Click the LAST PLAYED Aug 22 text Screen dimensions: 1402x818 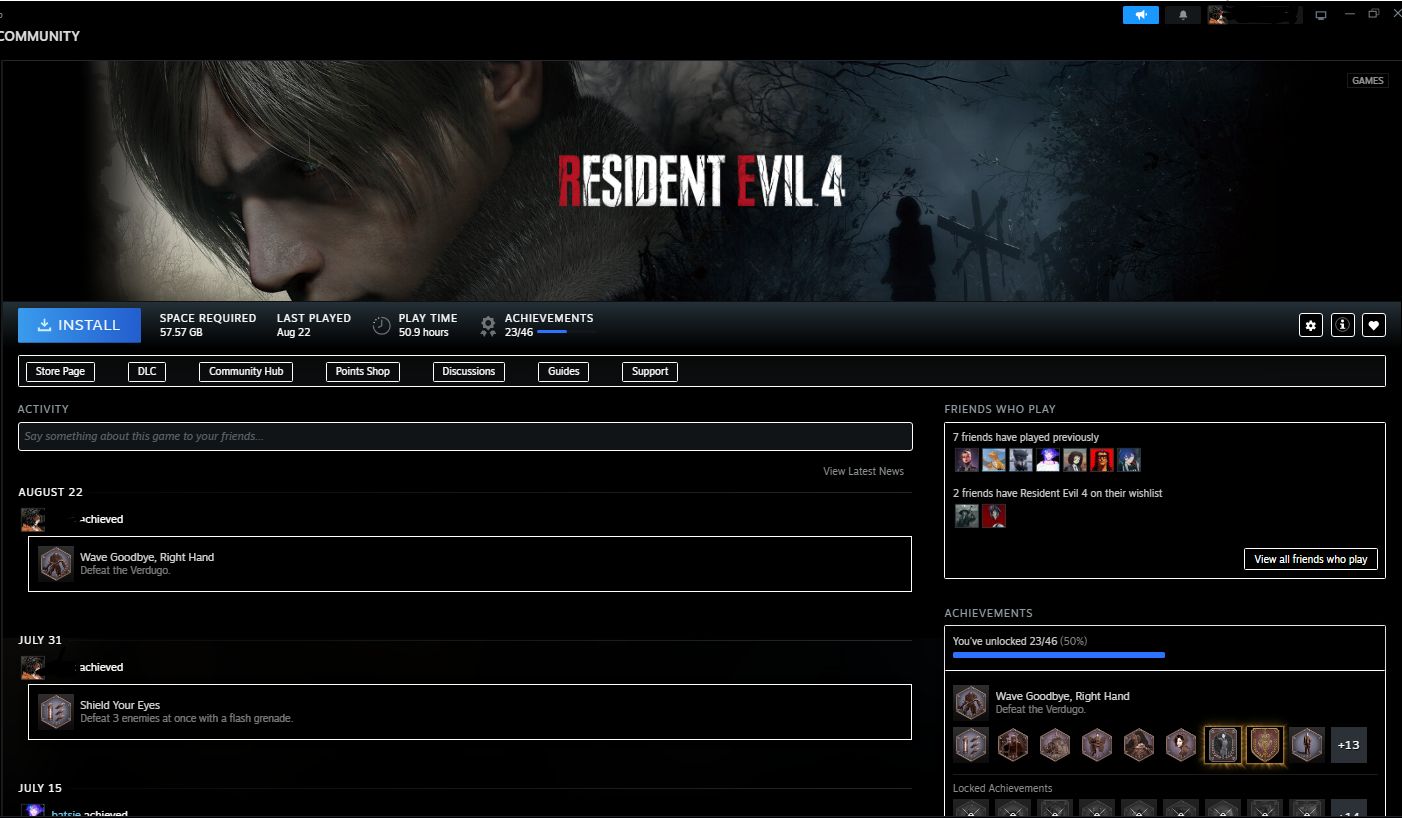point(314,325)
